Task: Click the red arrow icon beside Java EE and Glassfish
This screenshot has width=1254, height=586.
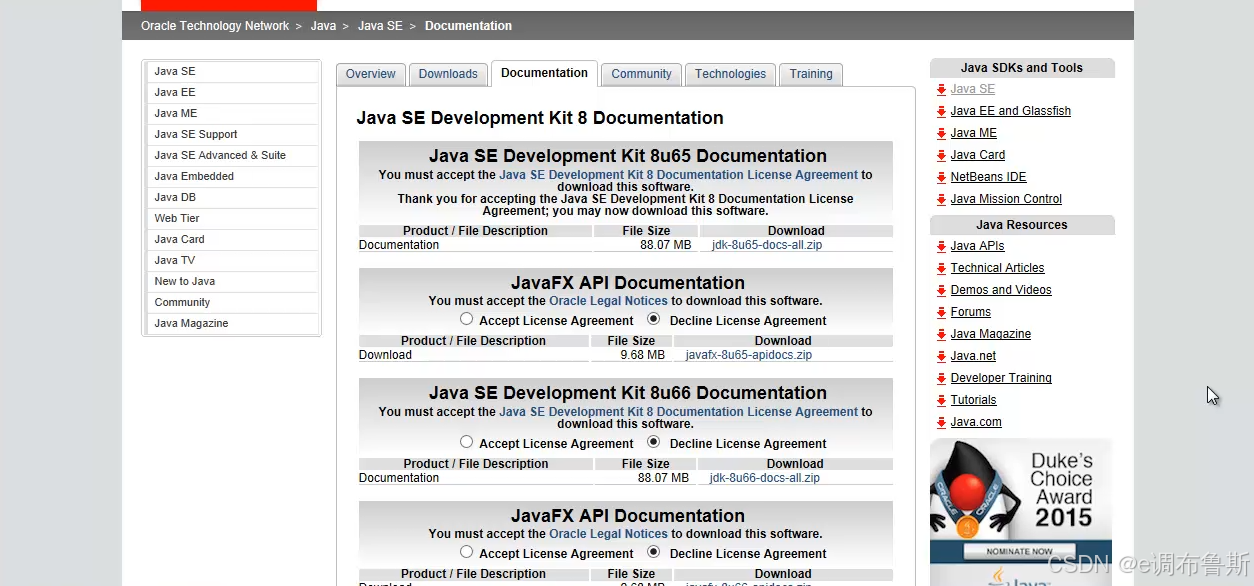Action: pos(941,112)
